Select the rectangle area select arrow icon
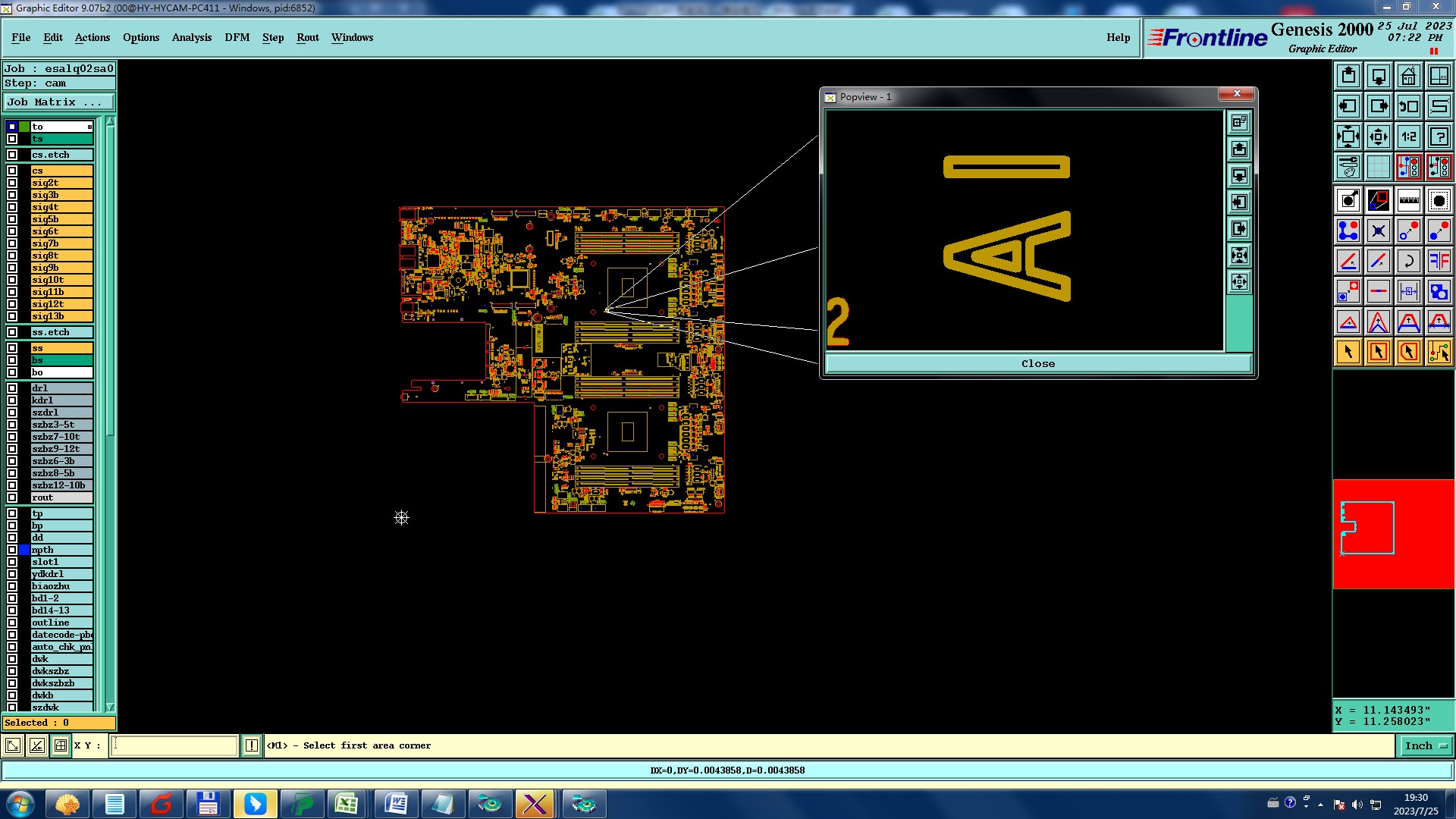Viewport: 1456px width, 819px height. (x=1378, y=352)
